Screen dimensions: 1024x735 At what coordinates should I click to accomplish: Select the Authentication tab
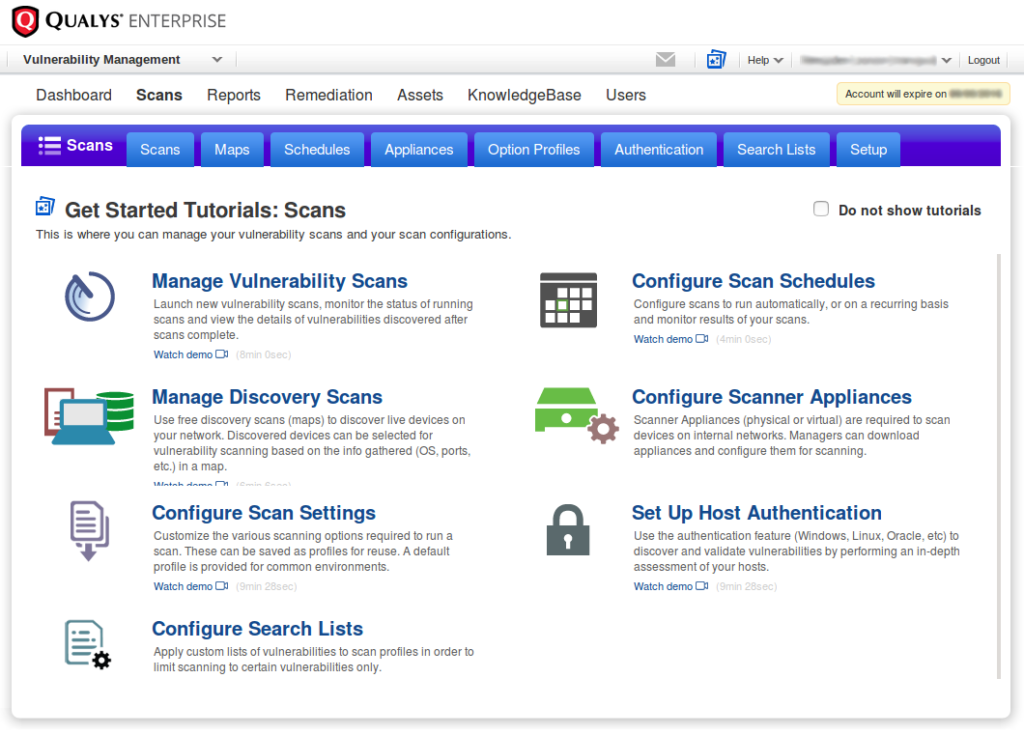click(x=658, y=149)
